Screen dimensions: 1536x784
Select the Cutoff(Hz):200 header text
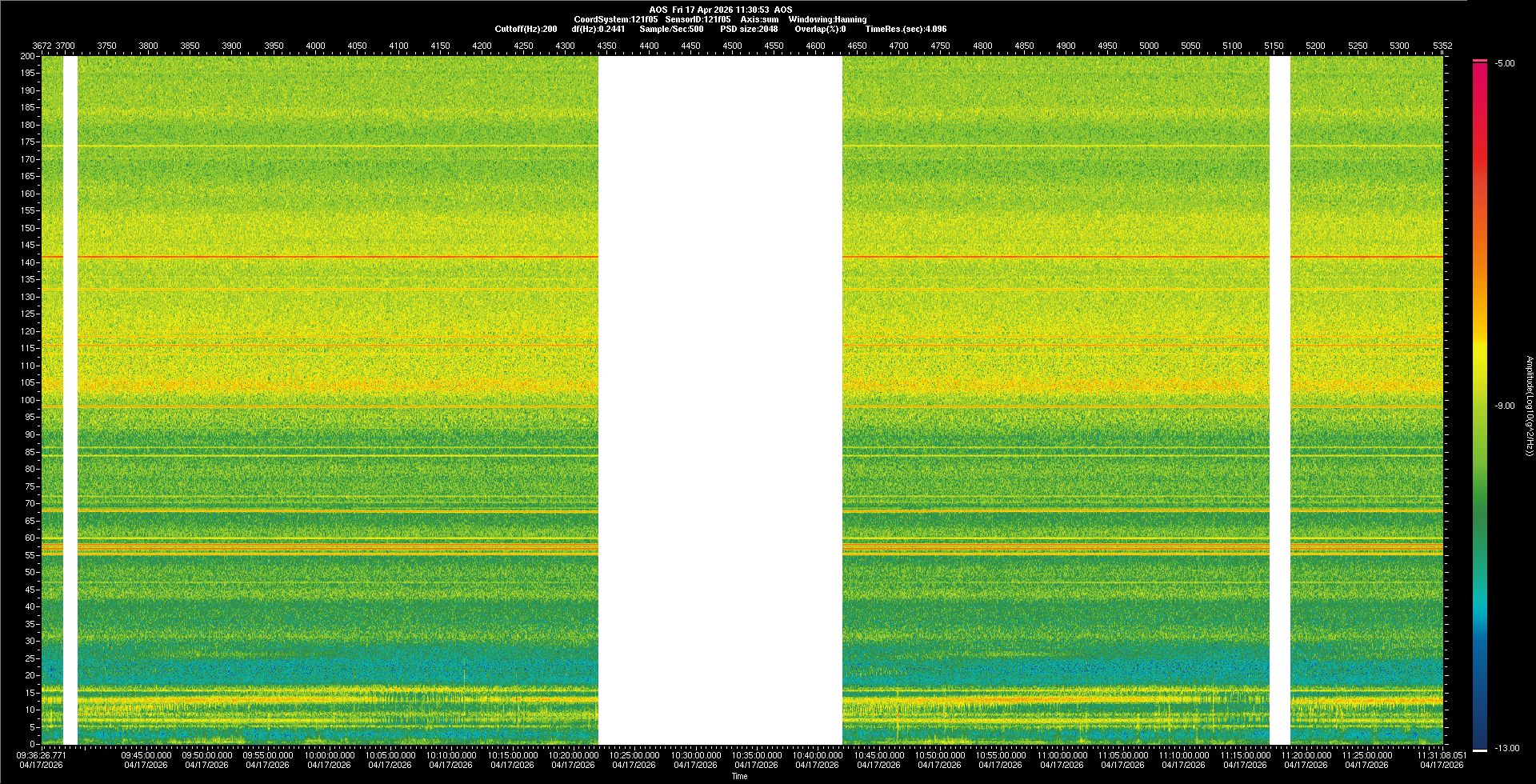[x=526, y=29]
